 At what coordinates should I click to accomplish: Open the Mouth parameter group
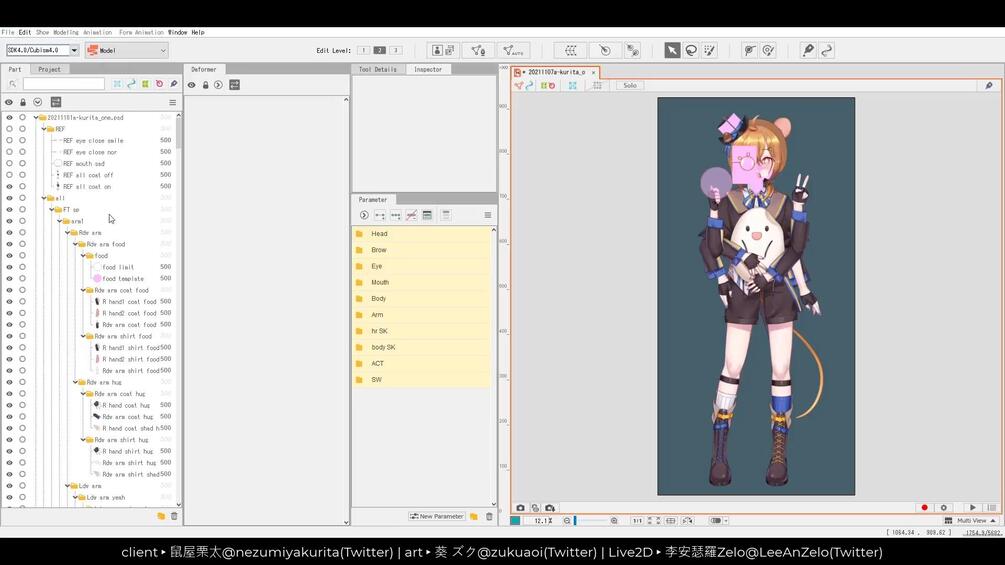click(422, 282)
